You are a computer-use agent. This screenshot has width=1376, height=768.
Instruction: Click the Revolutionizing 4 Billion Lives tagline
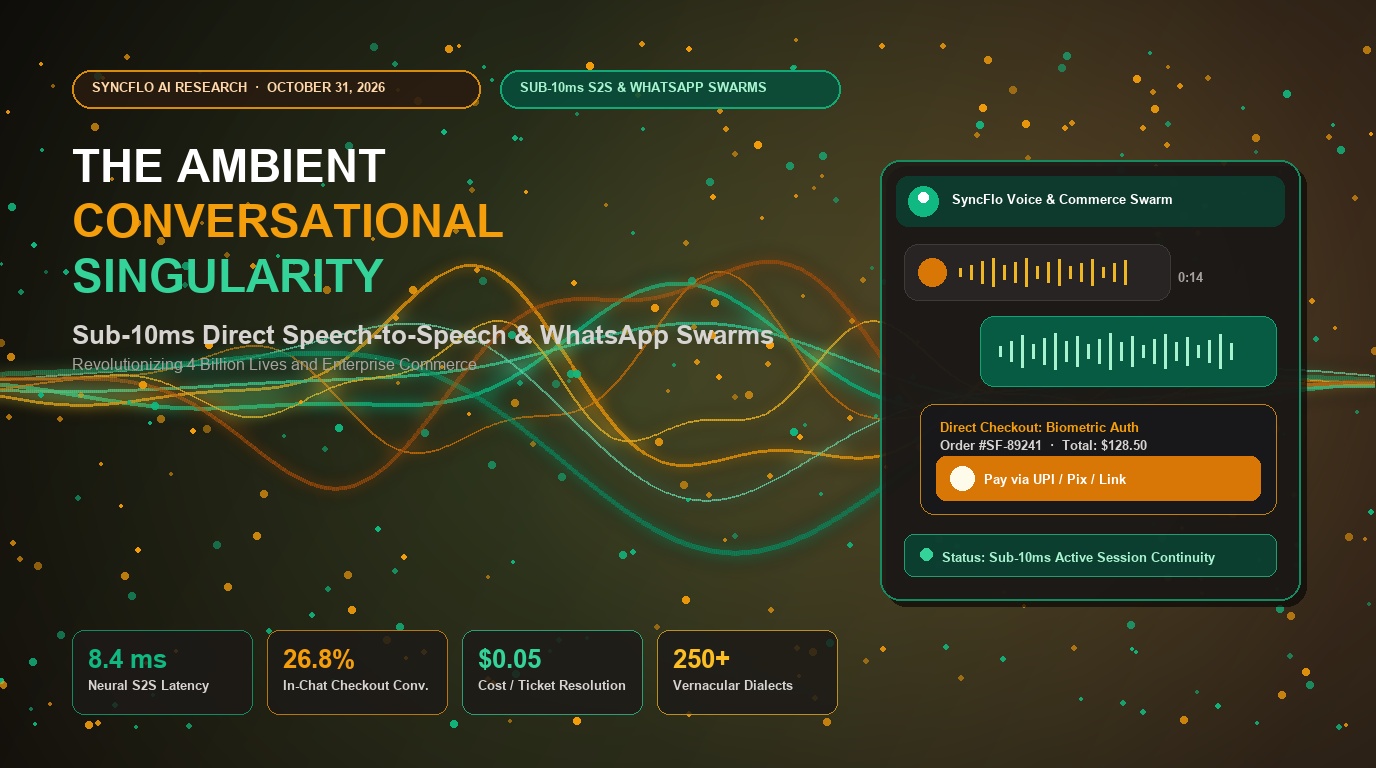(274, 365)
